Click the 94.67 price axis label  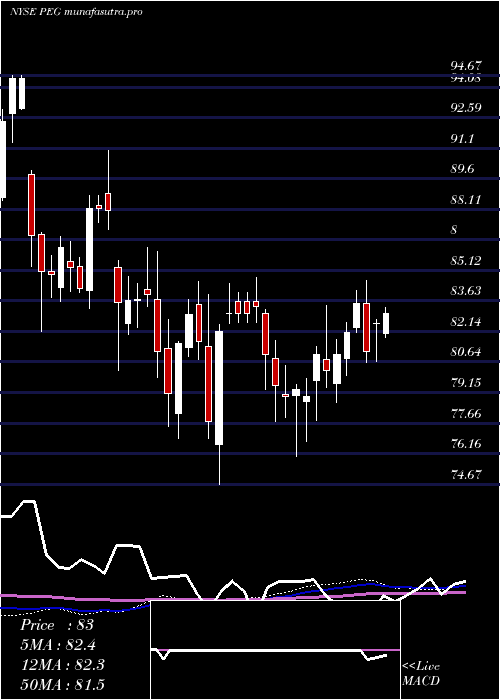point(466,66)
